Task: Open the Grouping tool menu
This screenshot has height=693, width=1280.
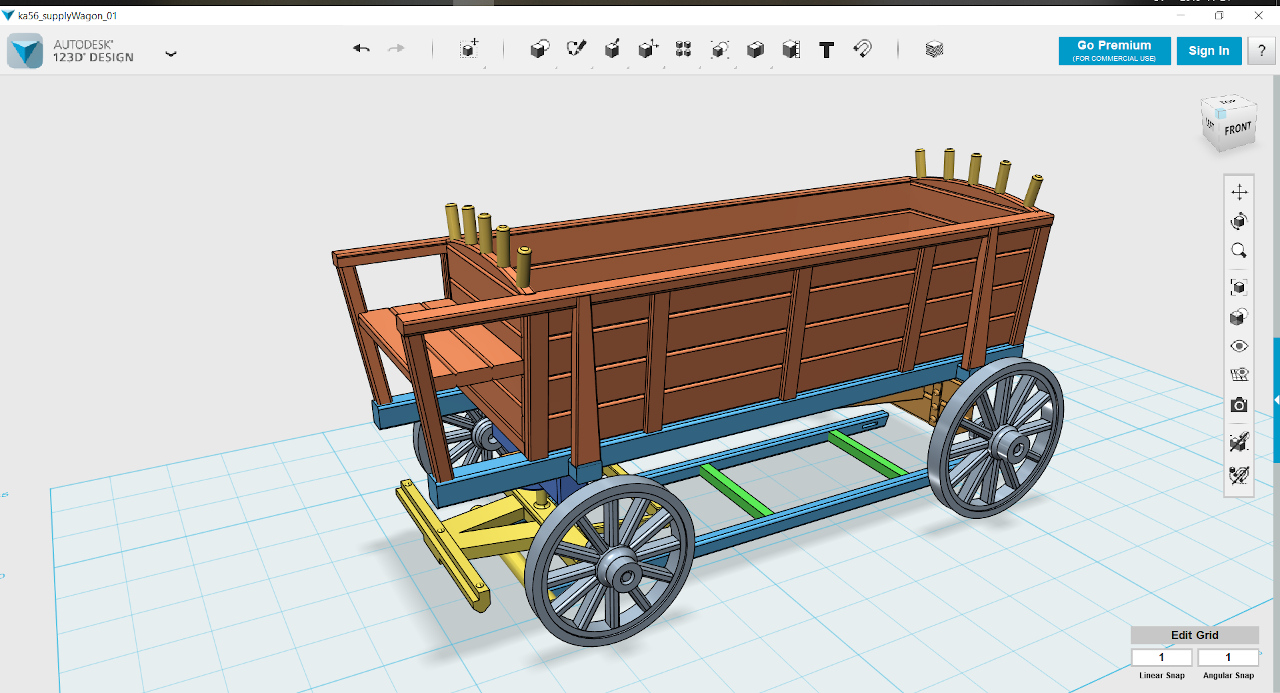Action: [x=720, y=49]
